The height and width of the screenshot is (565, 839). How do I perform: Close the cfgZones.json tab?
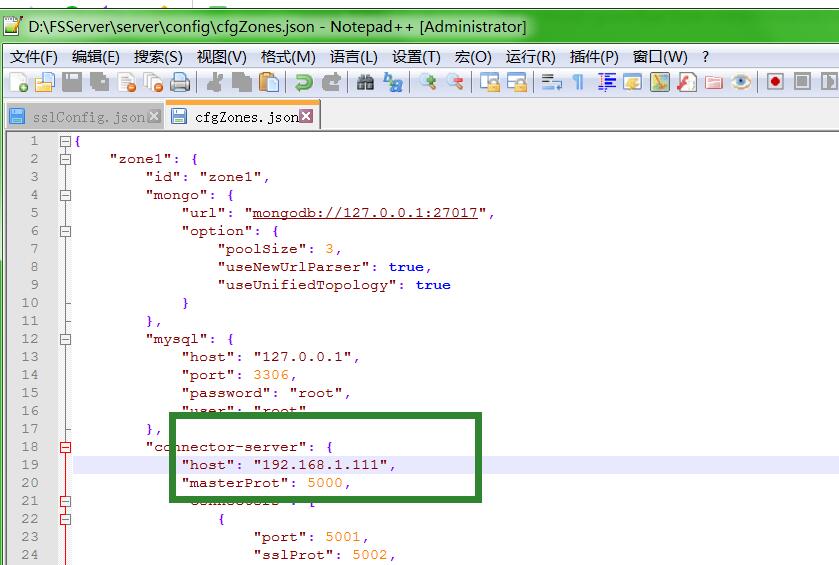(307, 117)
